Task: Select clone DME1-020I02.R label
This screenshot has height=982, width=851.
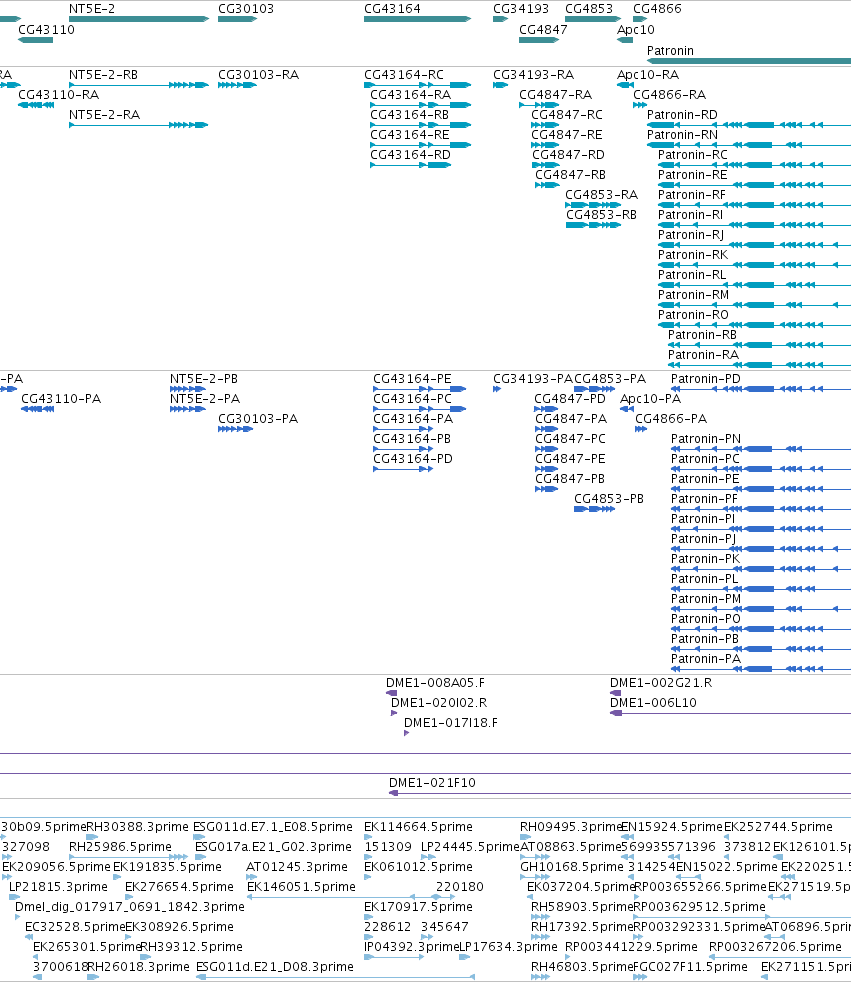Action: click(x=439, y=703)
